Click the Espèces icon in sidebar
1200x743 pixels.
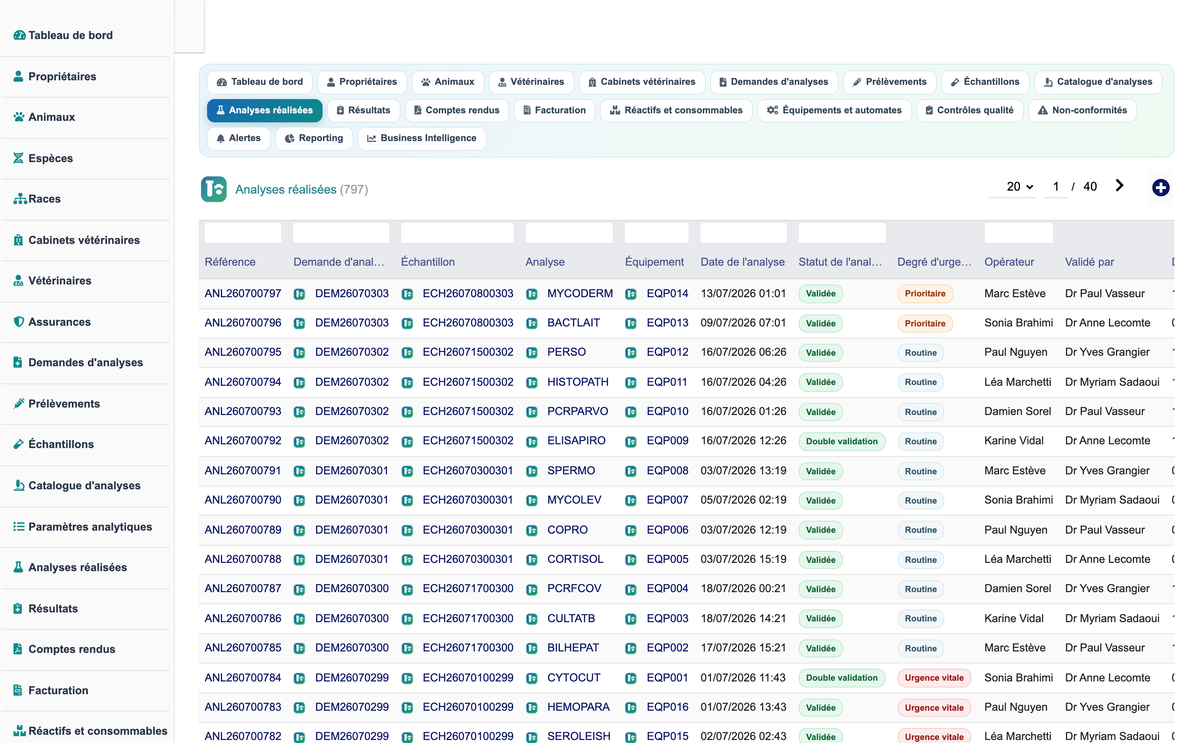click(x=19, y=158)
